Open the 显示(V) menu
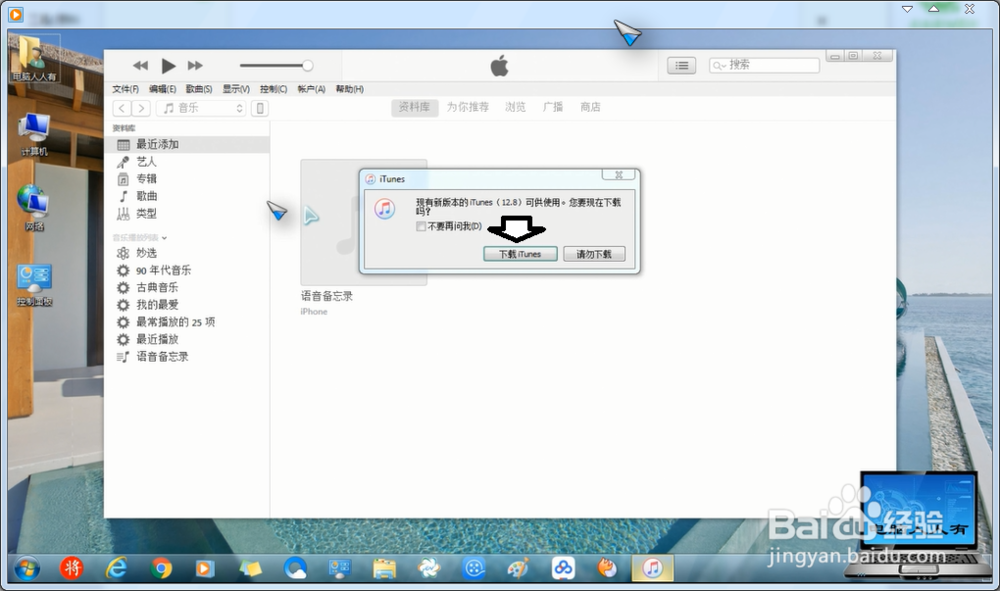Viewport: 1000px width, 591px height. coord(236,89)
